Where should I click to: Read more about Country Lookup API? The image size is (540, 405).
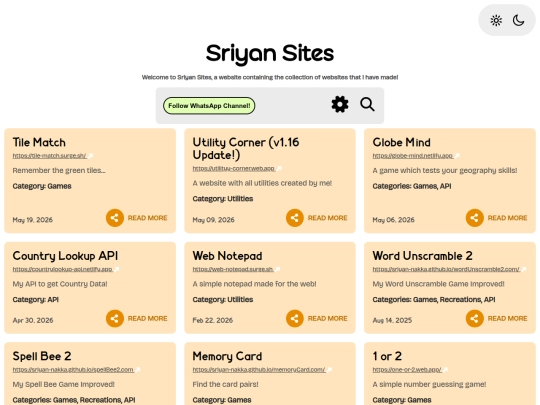click(x=147, y=319)
